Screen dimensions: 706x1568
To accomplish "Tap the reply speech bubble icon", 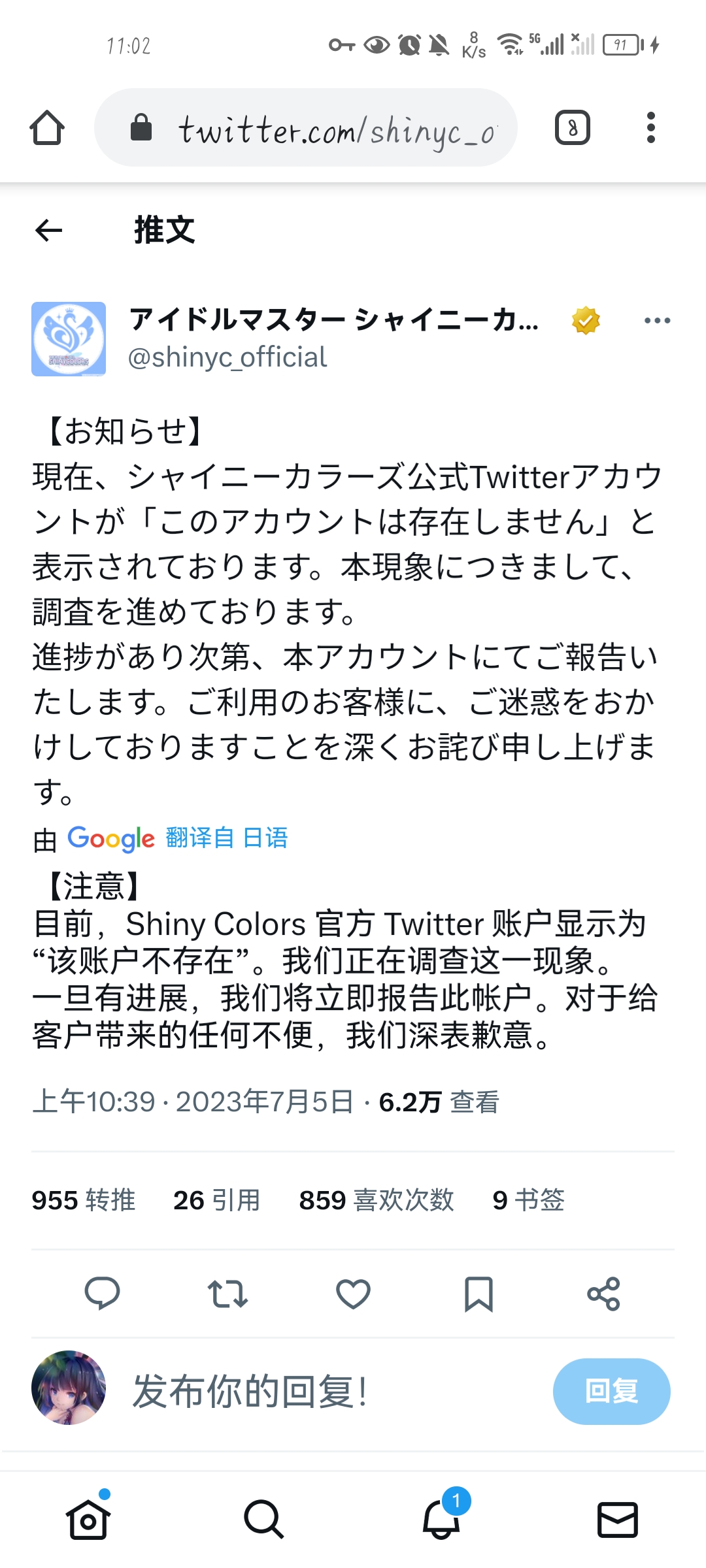I will pos(102,1294).
